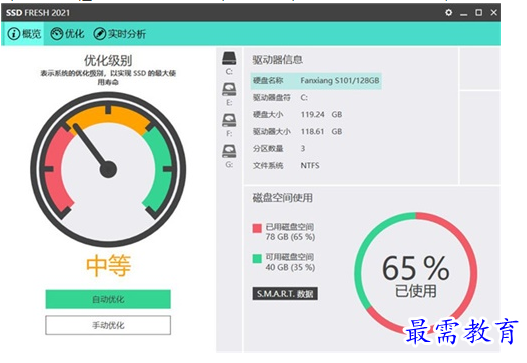The image size is (527, 363).
Task: Click the 驱动器盘符 C: row
Action: tap(280, 98)
